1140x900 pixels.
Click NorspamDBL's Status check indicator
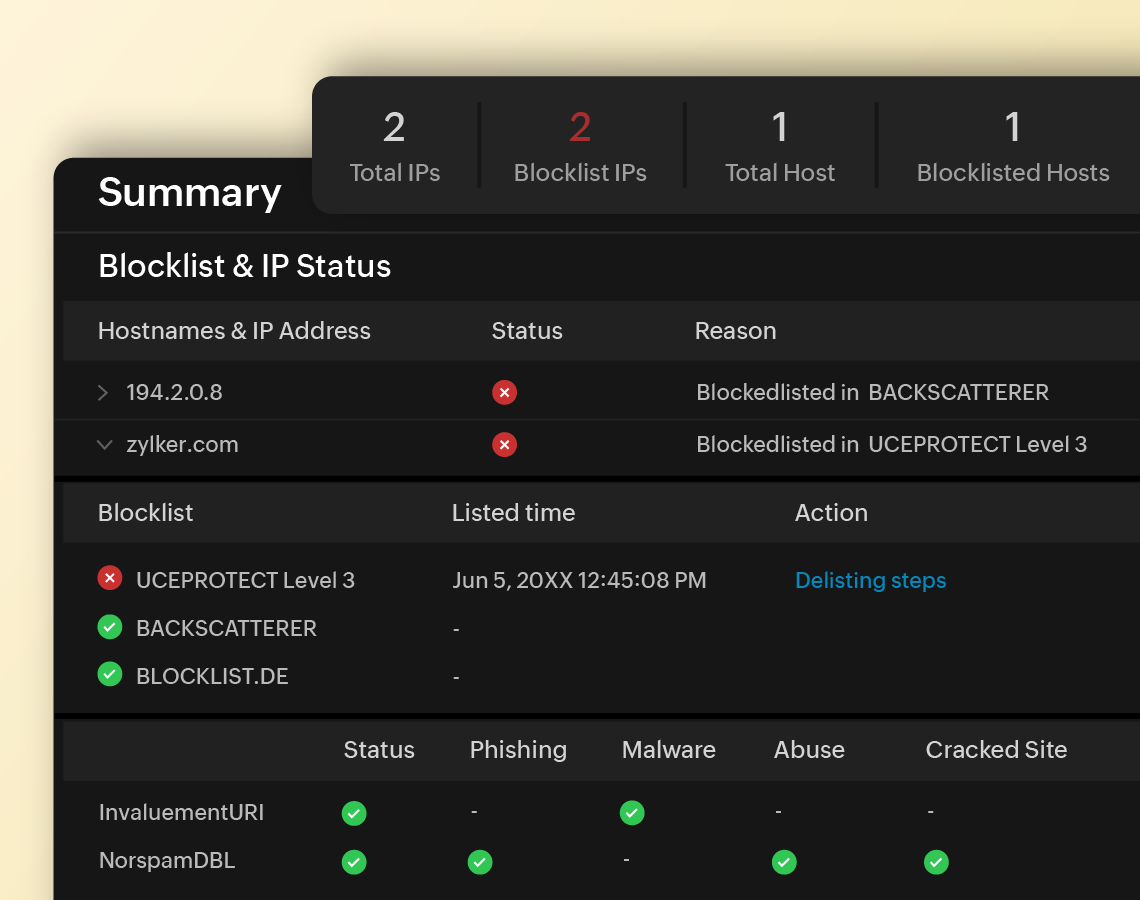[x=354, y=862]
